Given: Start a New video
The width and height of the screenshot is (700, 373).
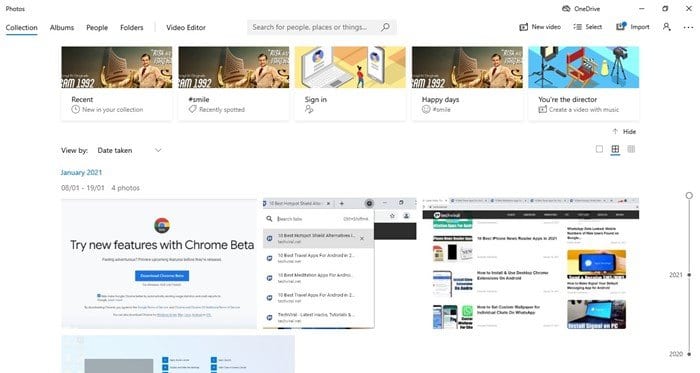Looking at the screenshot, I should coord(540,27).
